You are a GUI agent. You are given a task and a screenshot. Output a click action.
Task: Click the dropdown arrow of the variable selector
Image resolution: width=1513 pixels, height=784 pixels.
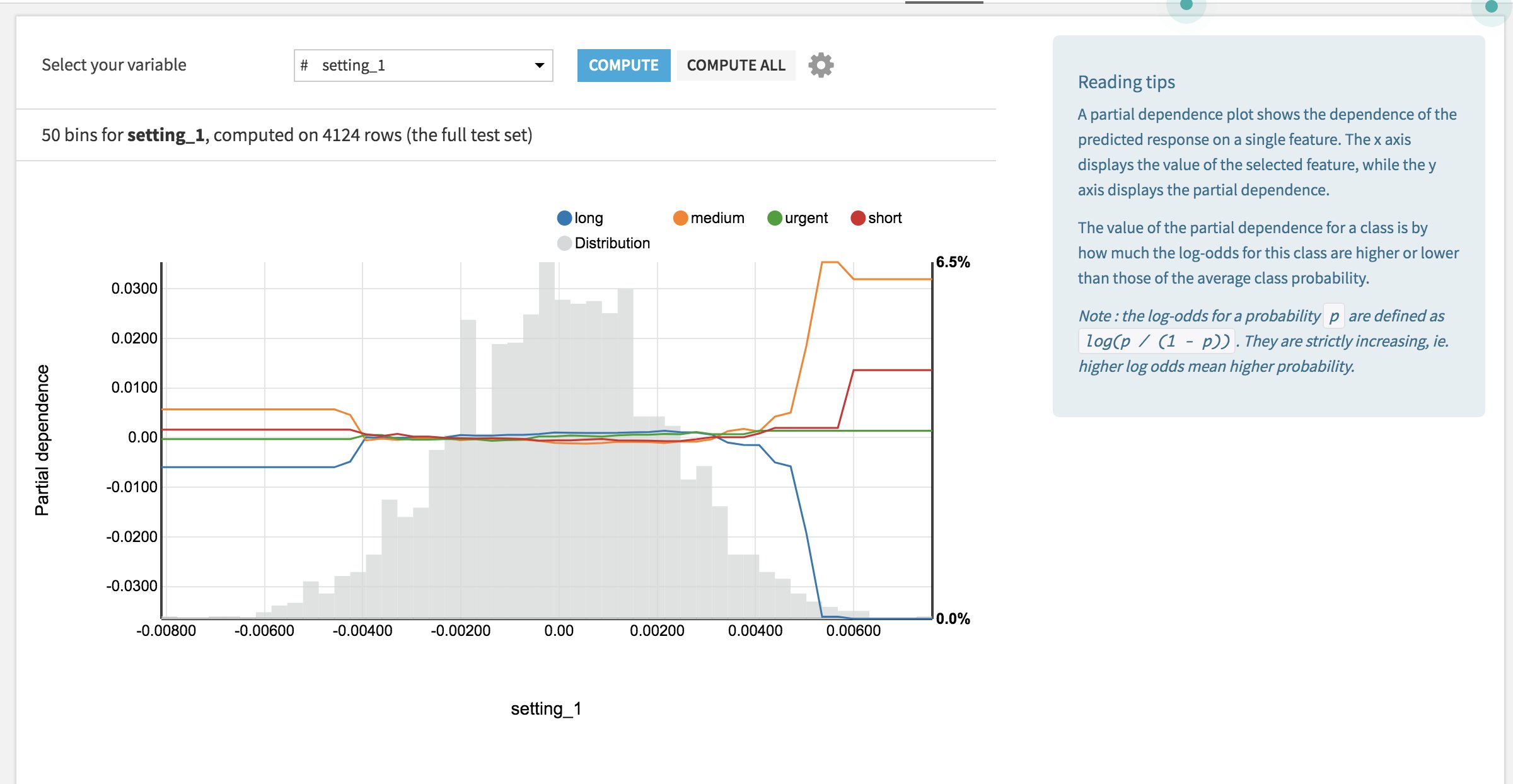tap(539, 66)
